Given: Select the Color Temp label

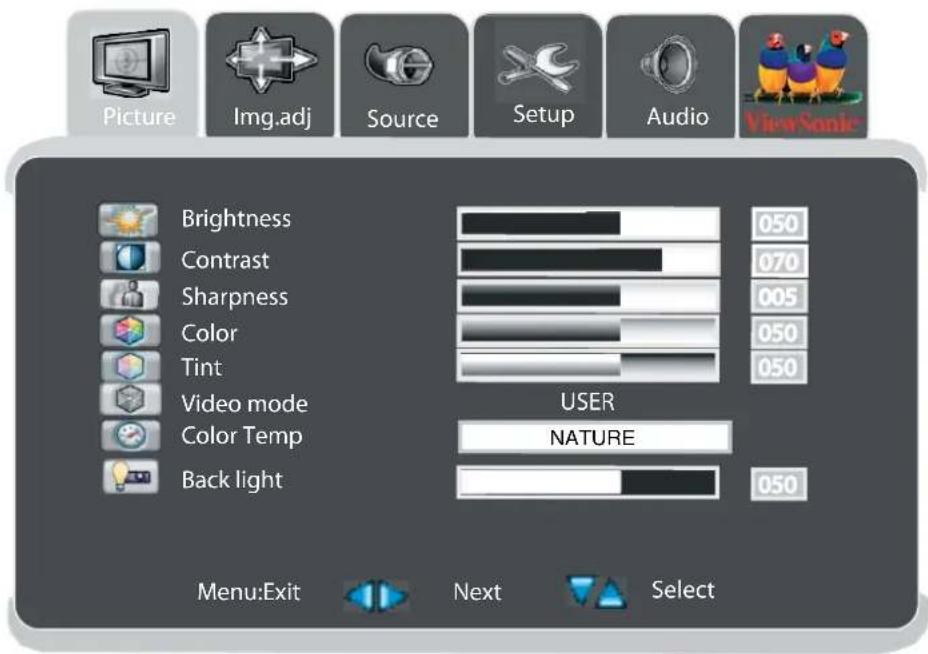Looking at the screenshot, I should tap(242, 436).
